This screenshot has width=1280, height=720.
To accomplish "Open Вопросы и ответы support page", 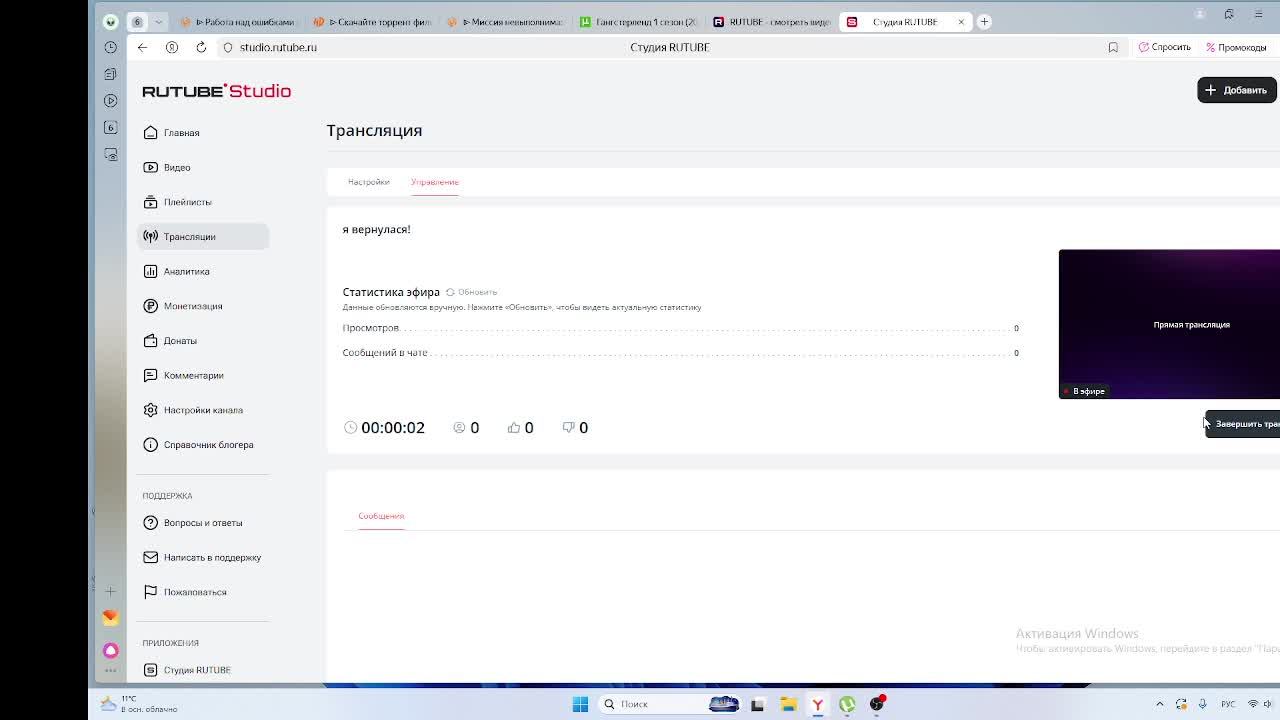I will (203, 523).
